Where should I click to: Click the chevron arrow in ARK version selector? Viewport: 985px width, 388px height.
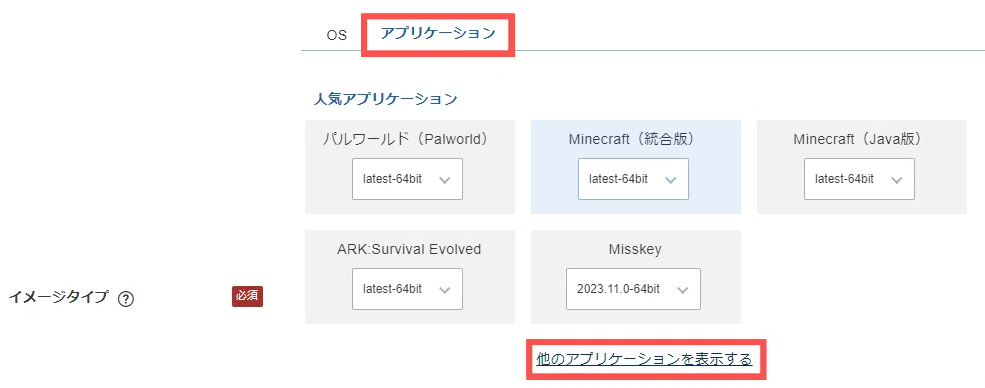coord(445,290)
